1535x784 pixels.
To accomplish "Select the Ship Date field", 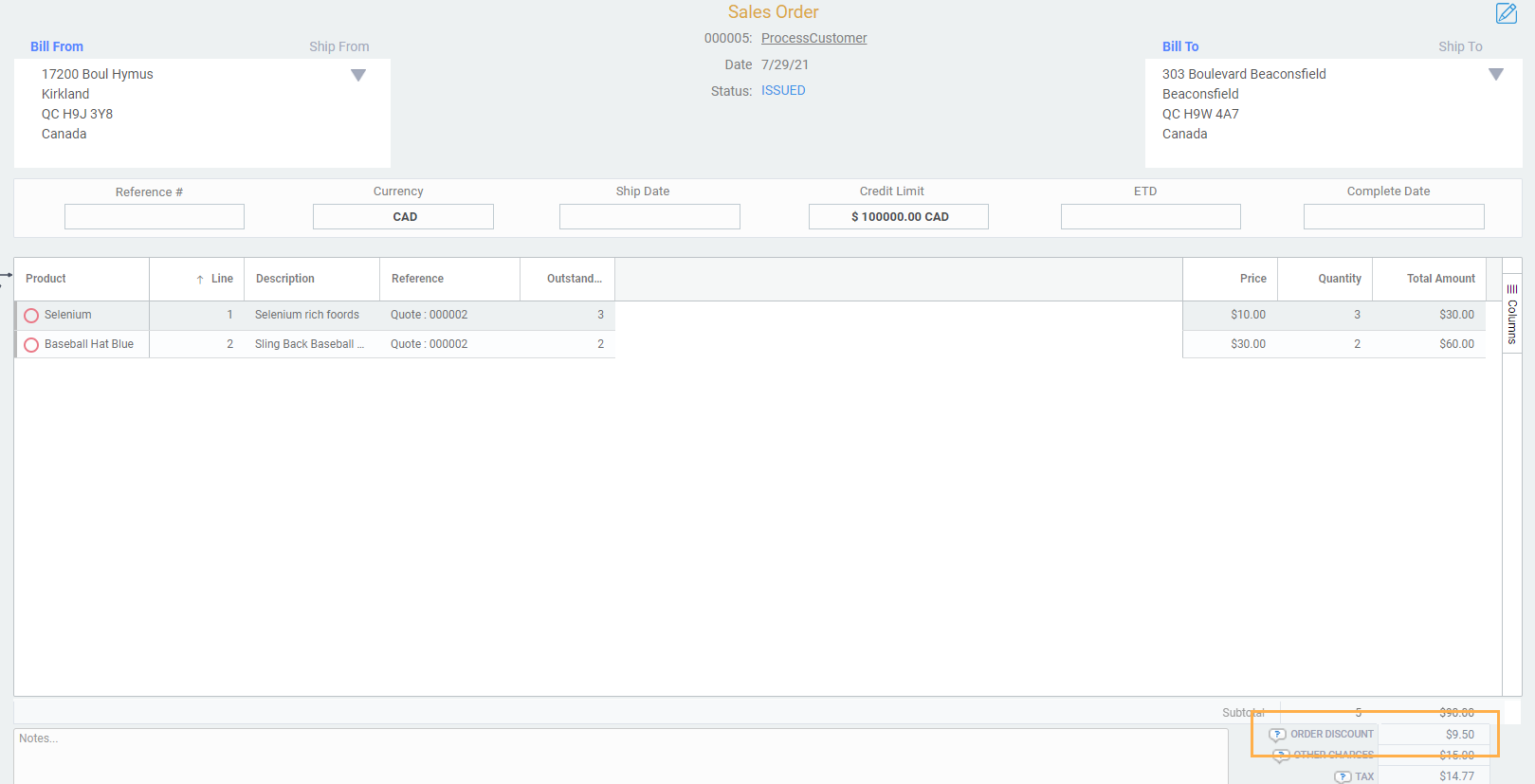I will 649,216.
